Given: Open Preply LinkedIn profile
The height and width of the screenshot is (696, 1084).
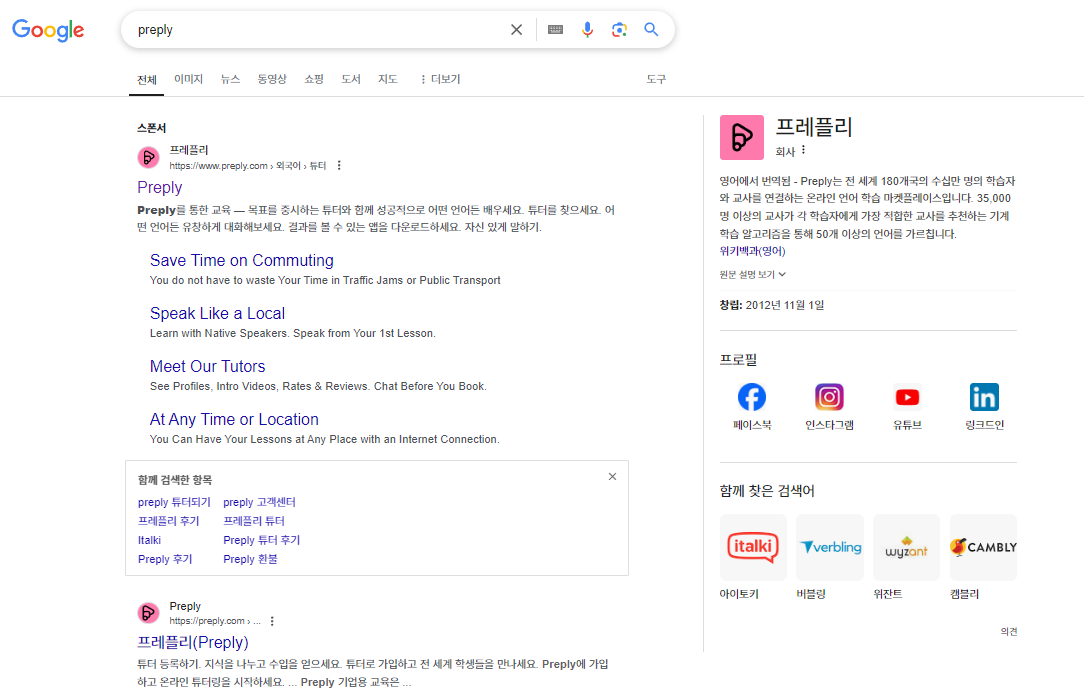Looking at the screenshot, I should pos(984,407).
